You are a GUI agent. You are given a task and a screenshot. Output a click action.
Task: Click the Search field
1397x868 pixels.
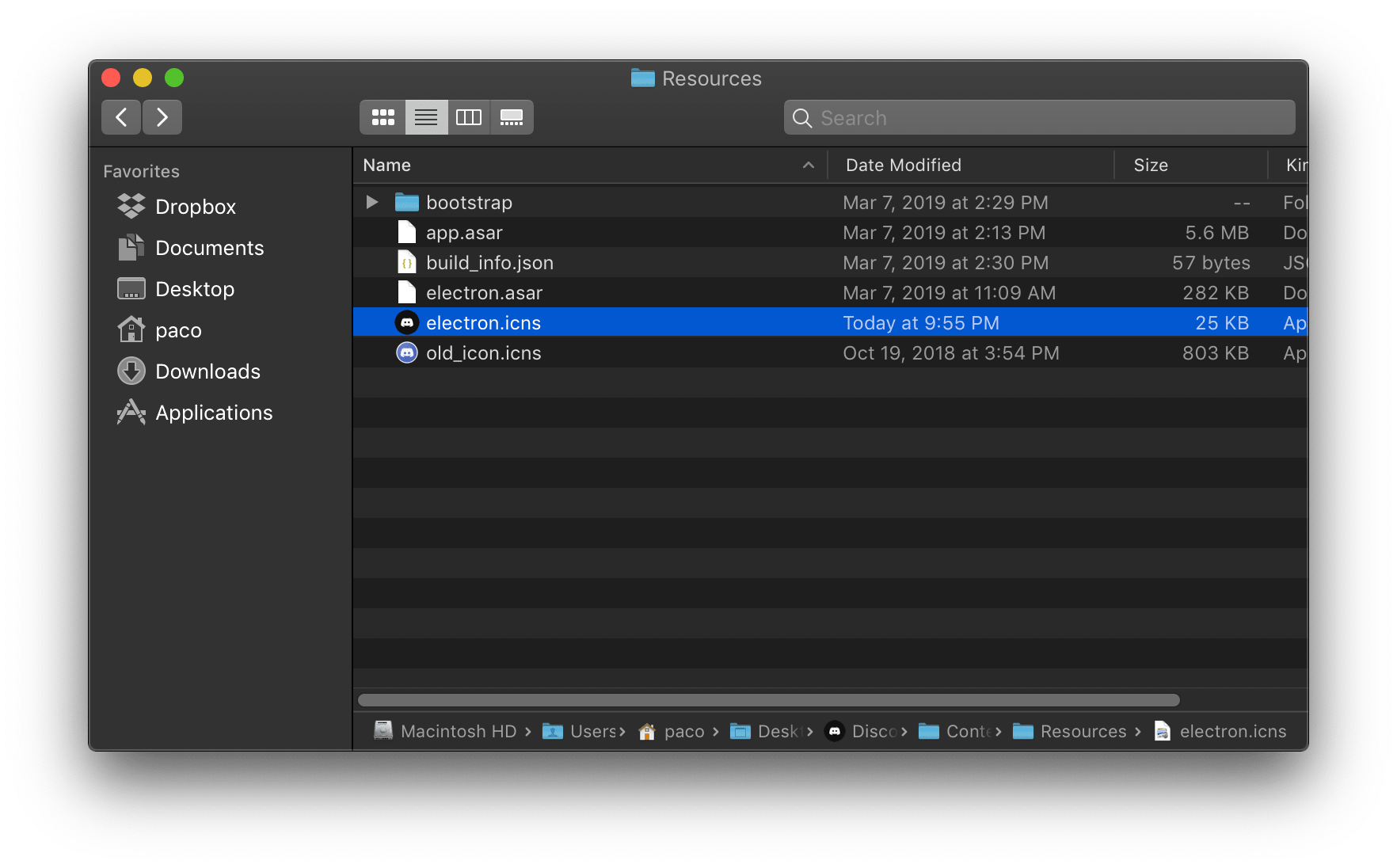(x=1040, y=117)
